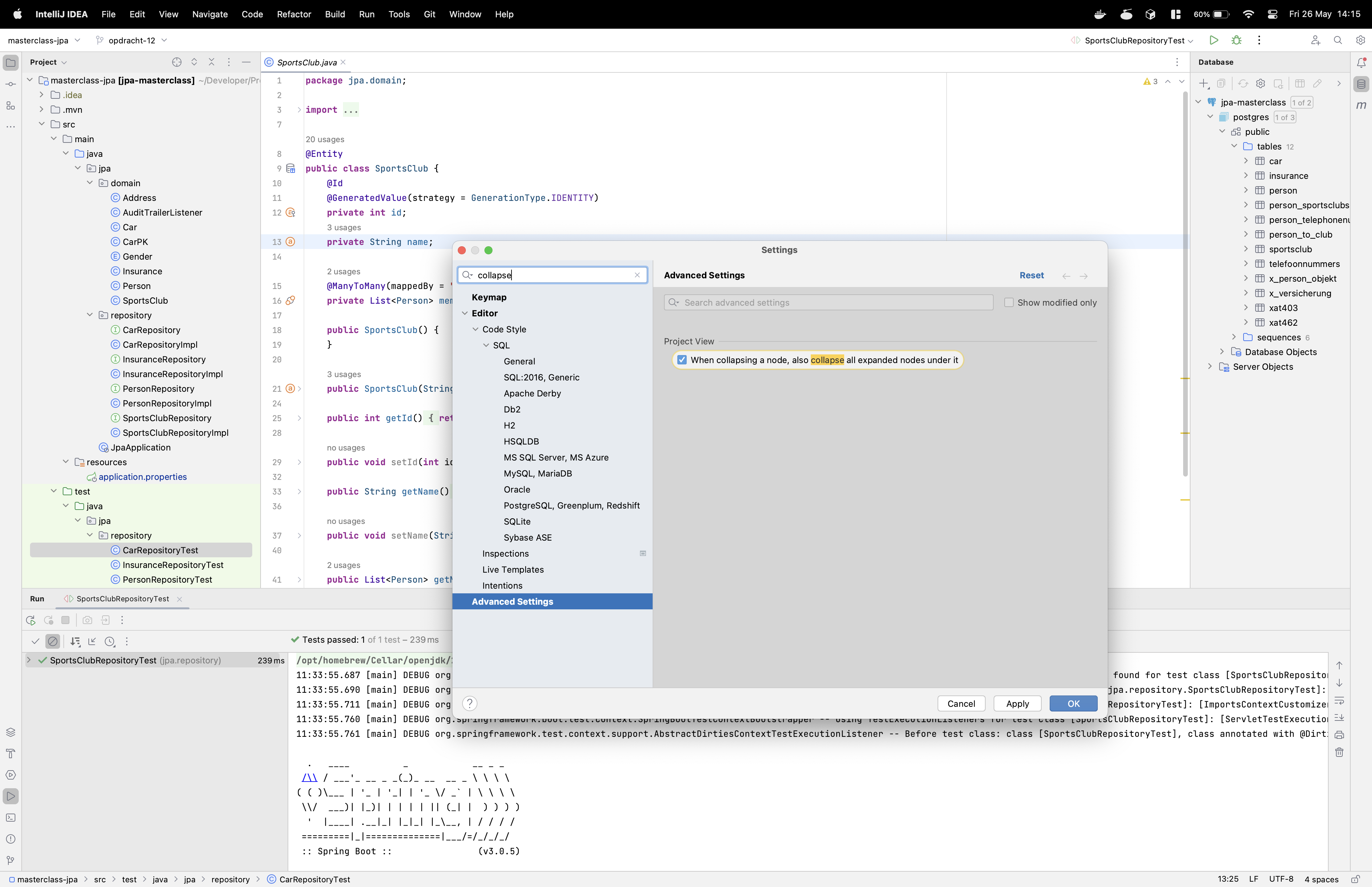1372x887 pixels.
Task: Expand the Server Objects tree node
Action: point(1210,366)
